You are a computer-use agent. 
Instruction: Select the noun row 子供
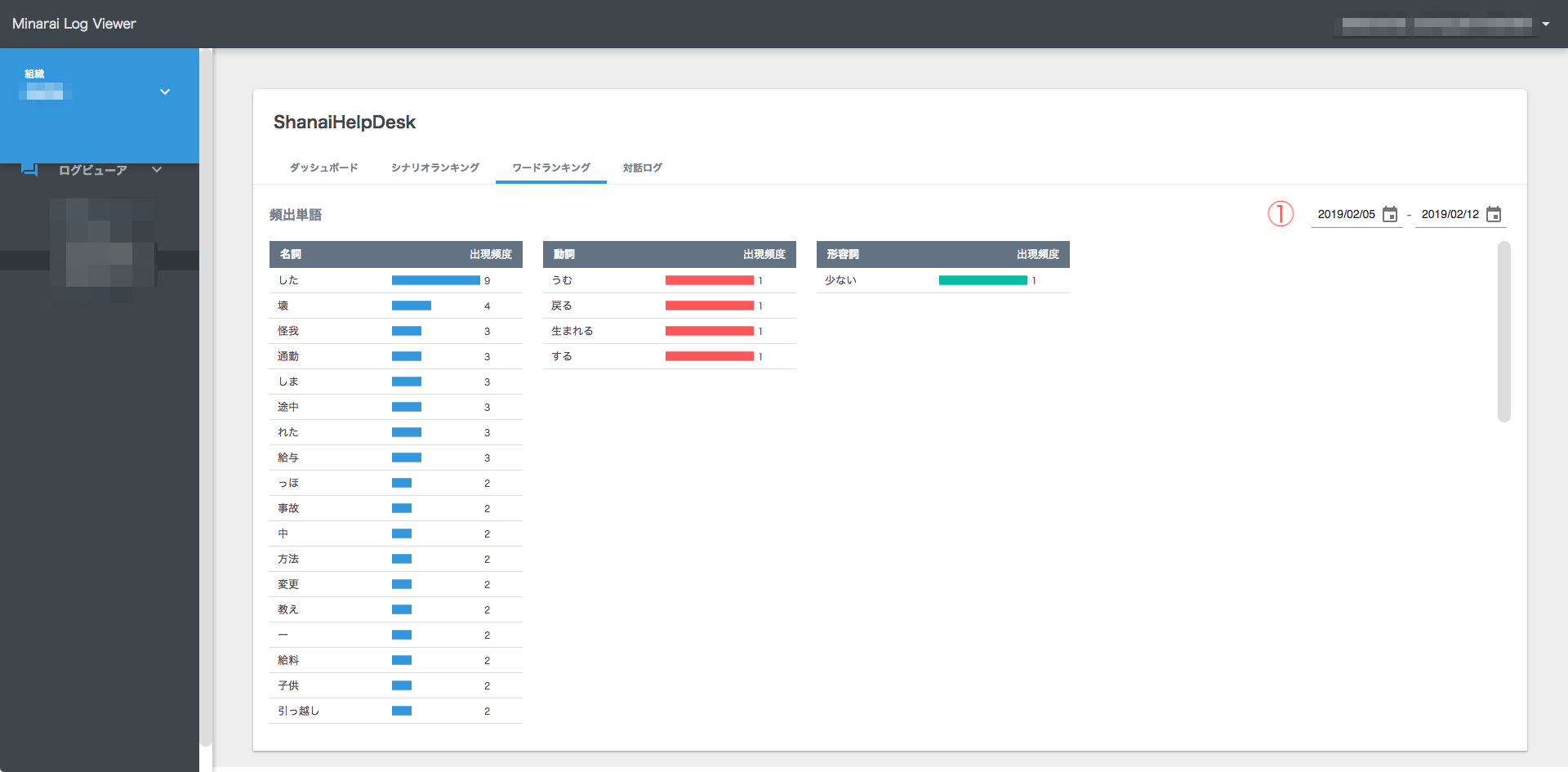(x=396, y=685)
